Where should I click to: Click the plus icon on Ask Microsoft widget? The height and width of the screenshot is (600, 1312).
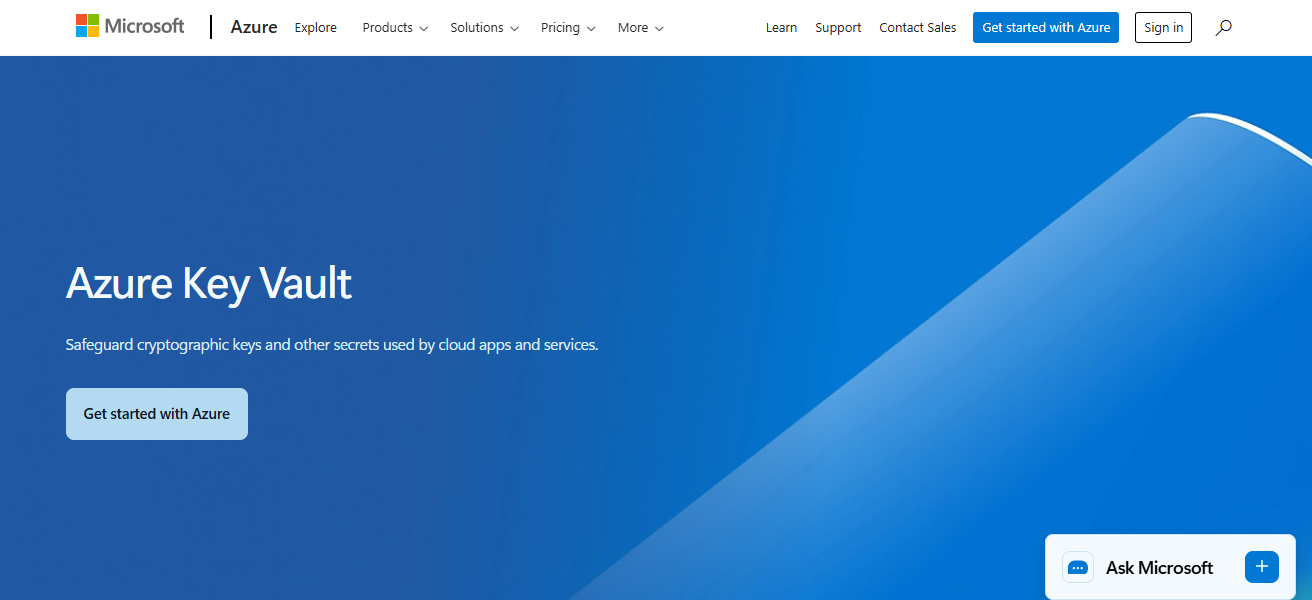(x=1261, y=567)
